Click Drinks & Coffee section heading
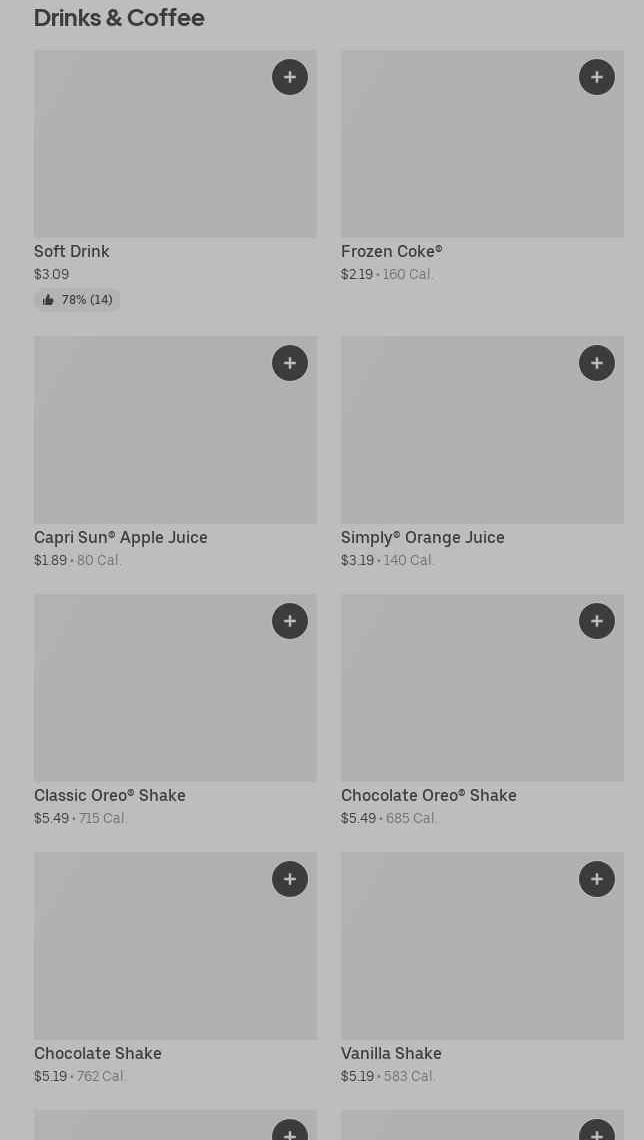 pyautogui.click(x=119, y=18)
